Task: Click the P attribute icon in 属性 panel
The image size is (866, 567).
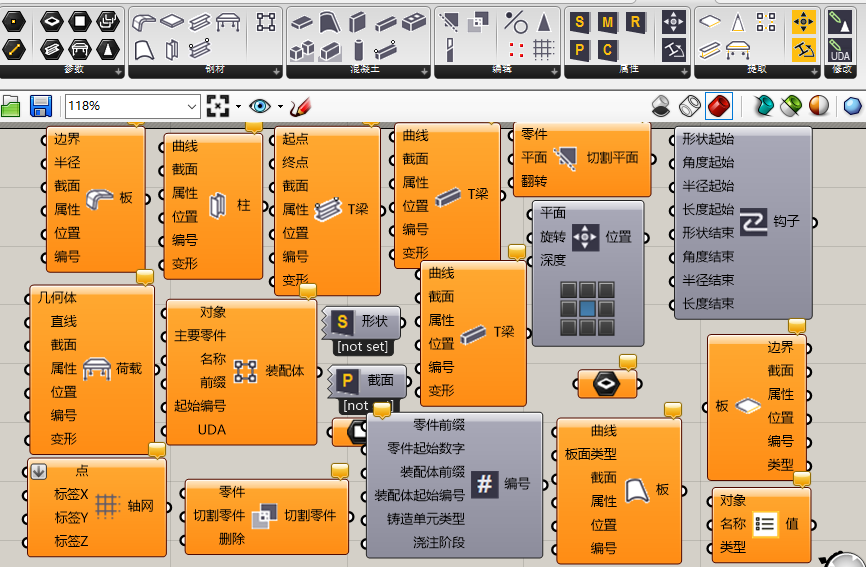Action: 579,50
